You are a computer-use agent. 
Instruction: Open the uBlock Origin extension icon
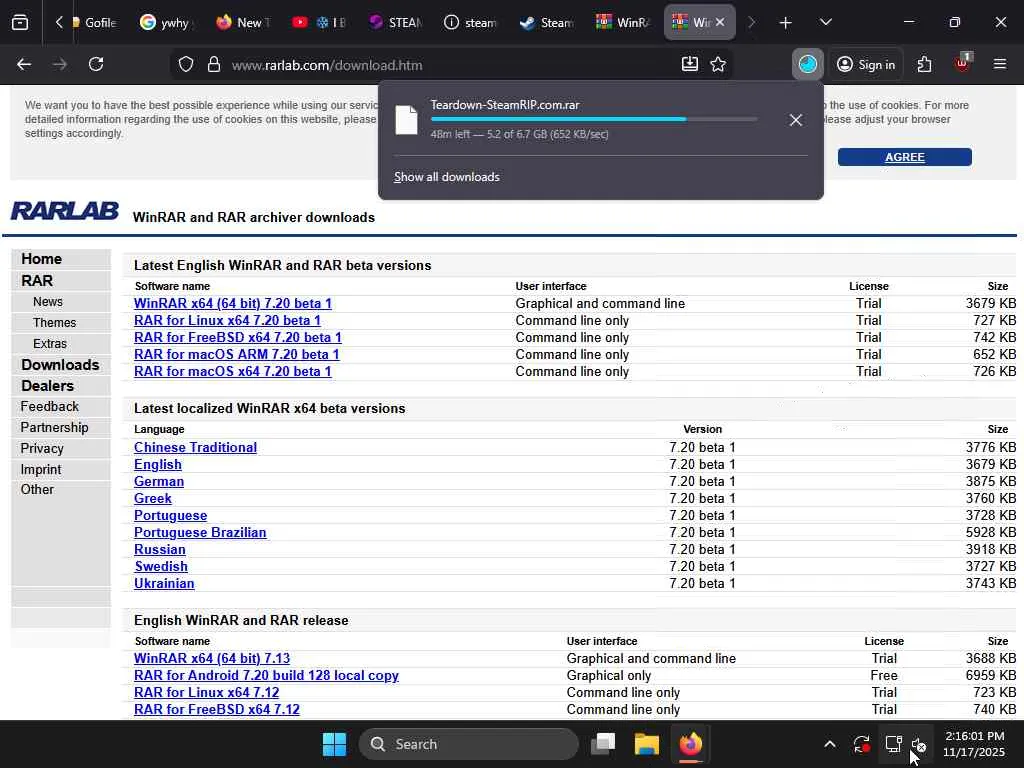point(962,63)
